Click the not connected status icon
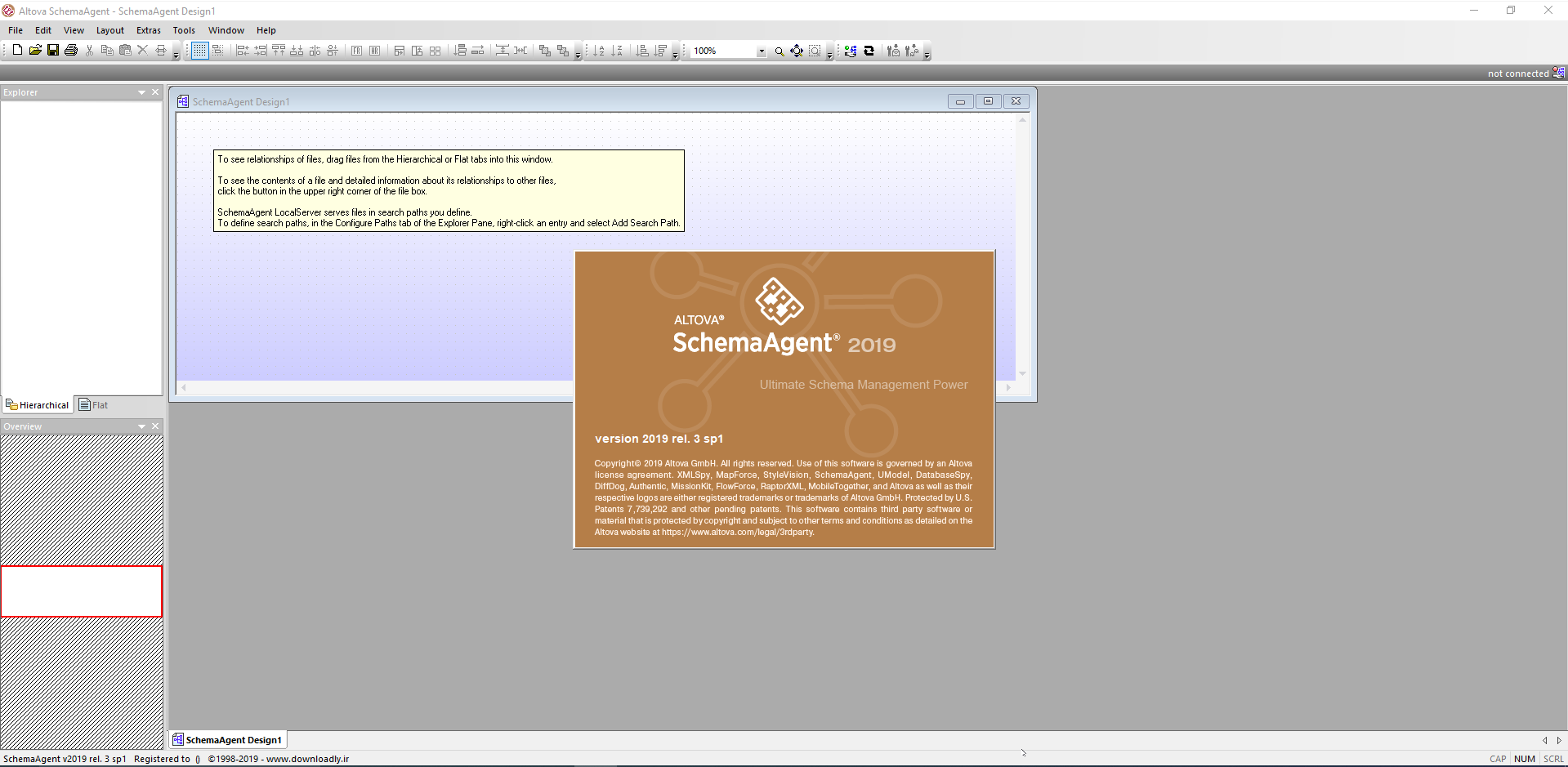The image size is (1568, 767). [x=1559, y=73]
